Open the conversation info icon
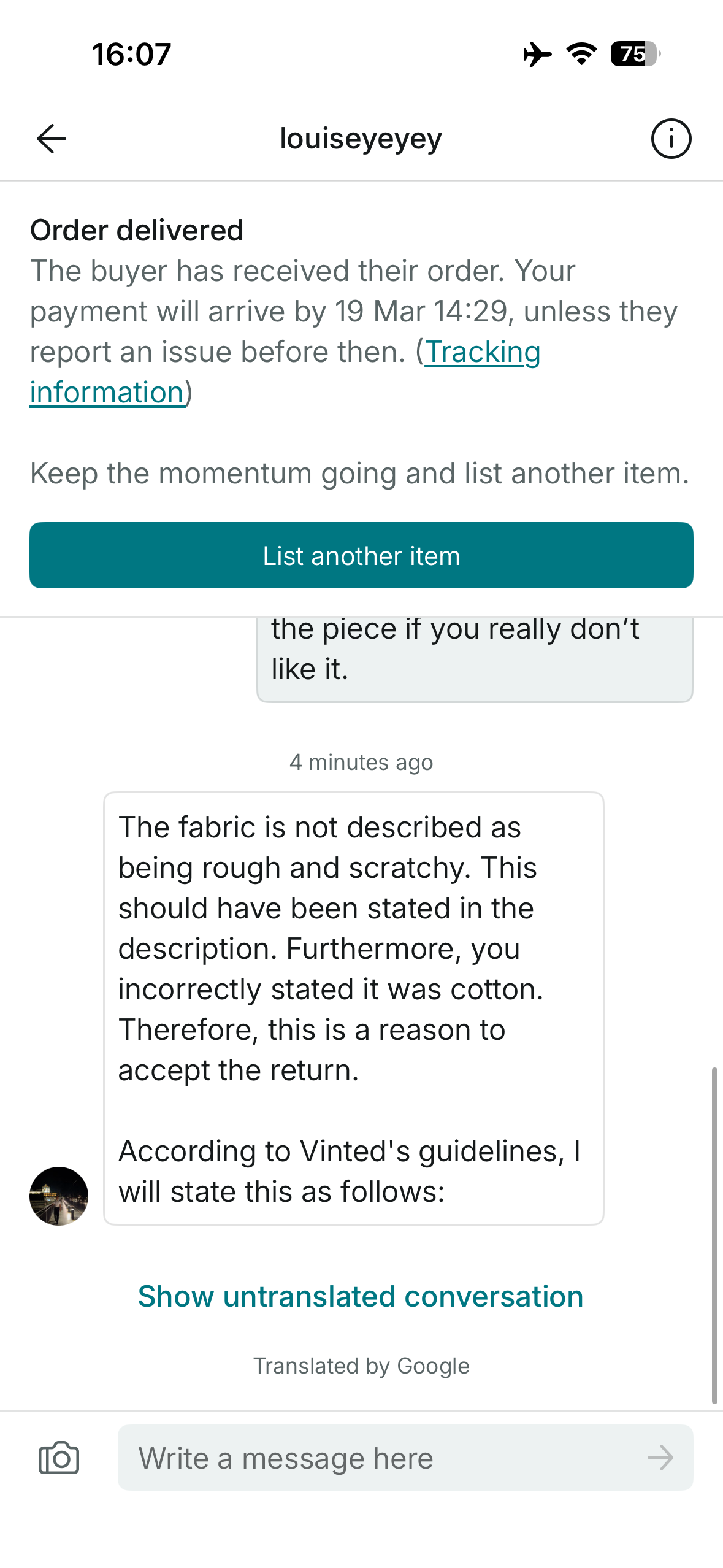 671,139
